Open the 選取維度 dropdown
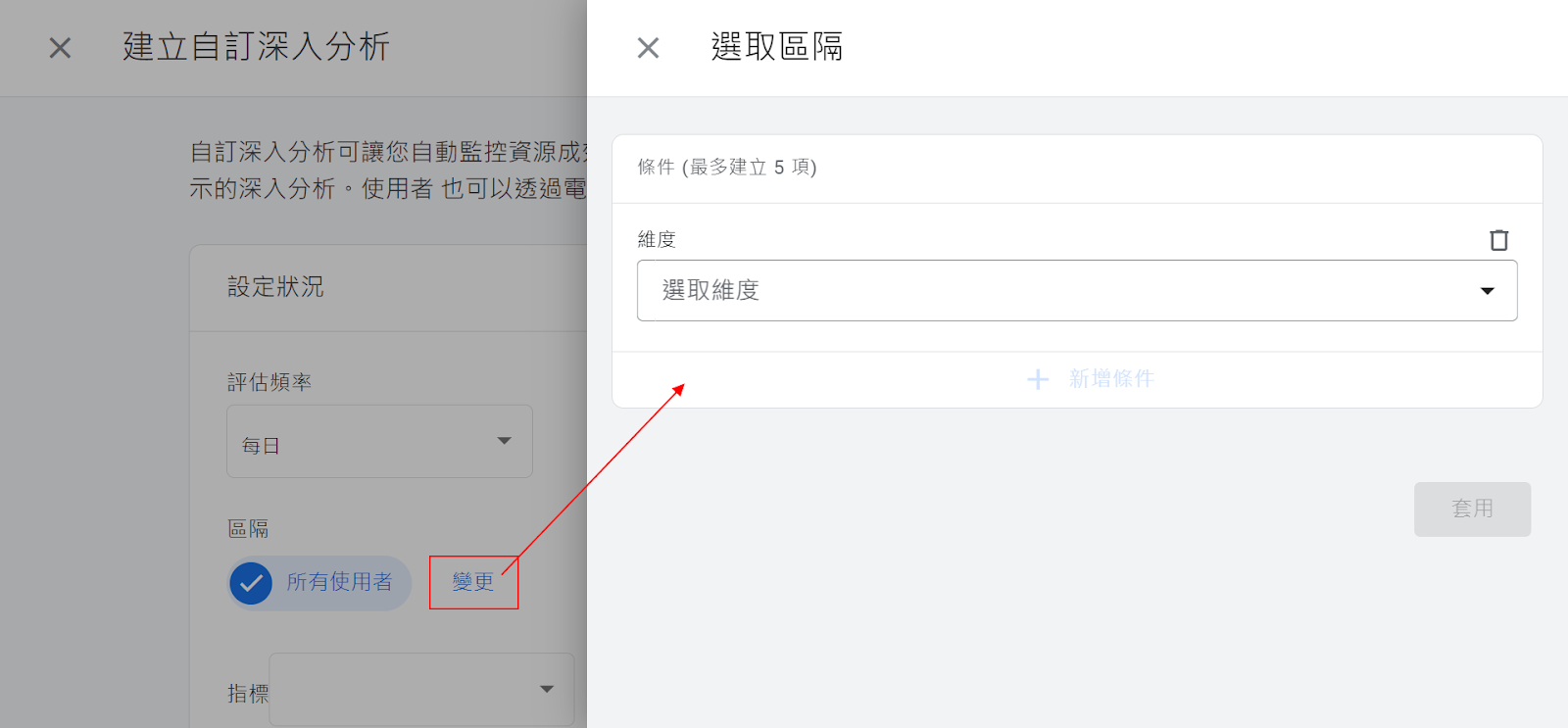This screenshot has height=728, width=1568. pos(1077,290)
